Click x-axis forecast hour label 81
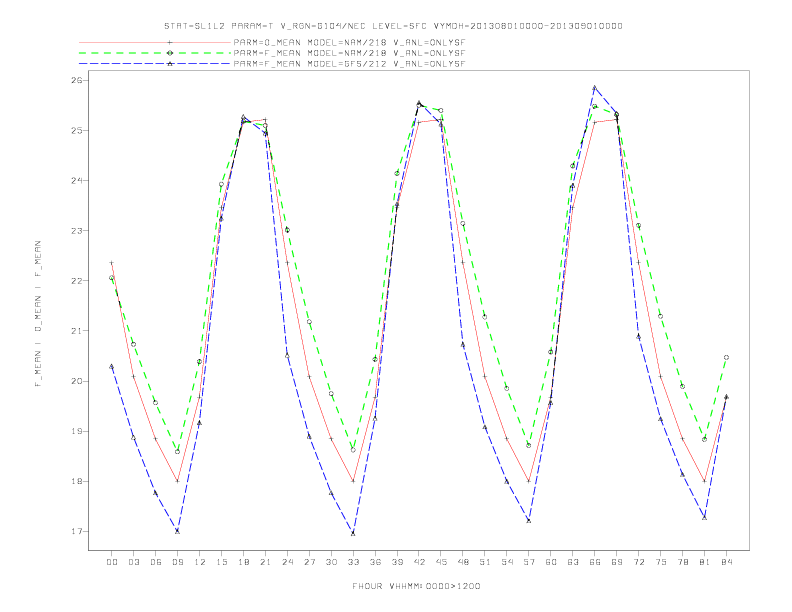 coord(705,562)
